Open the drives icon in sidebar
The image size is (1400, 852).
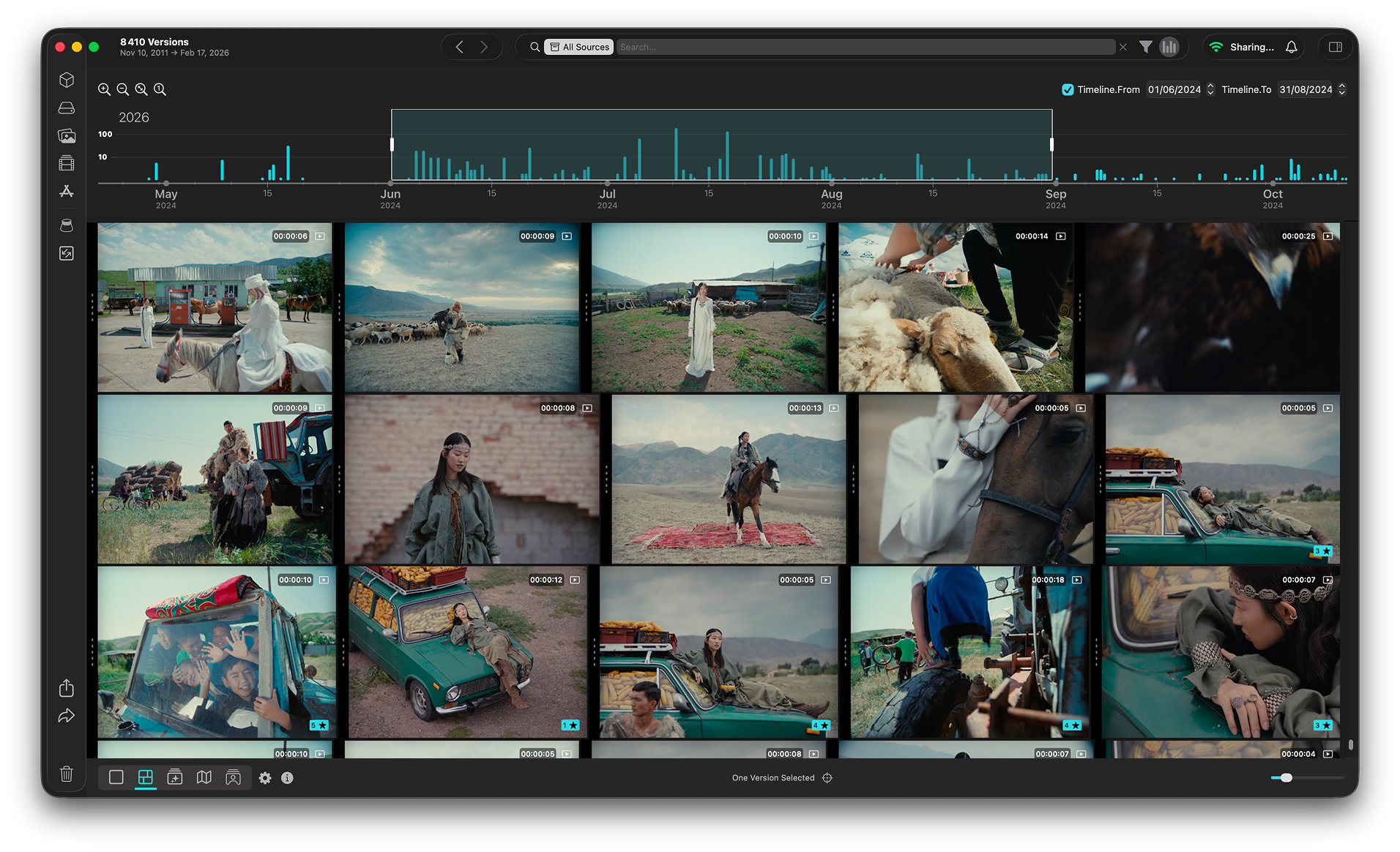tap(67, 108)
